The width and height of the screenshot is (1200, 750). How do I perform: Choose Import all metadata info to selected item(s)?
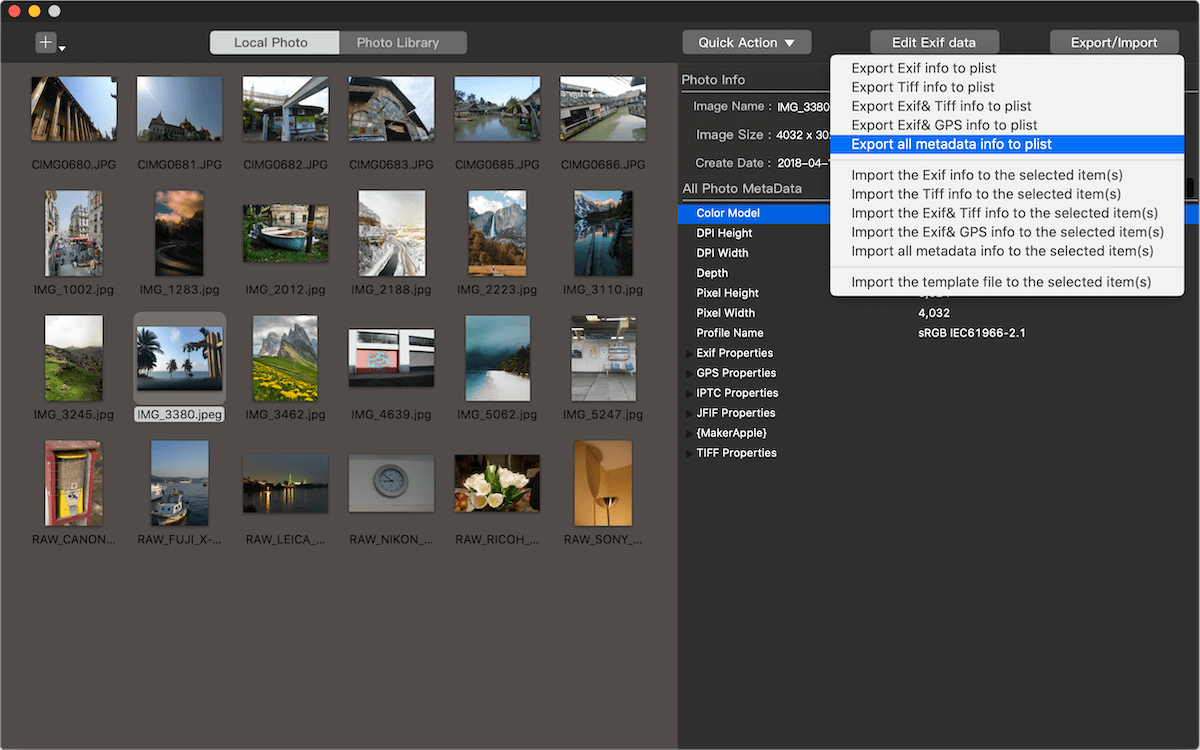tap(1007, 251)
